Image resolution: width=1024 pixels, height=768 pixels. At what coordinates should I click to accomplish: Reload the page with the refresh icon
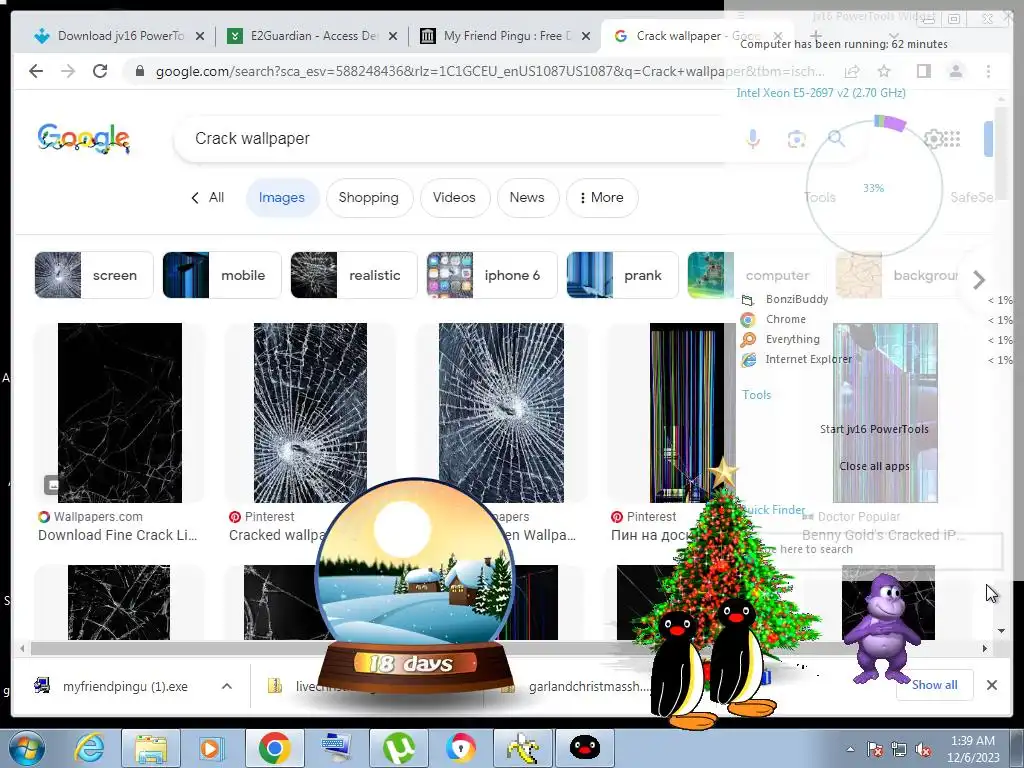[100, 71]
